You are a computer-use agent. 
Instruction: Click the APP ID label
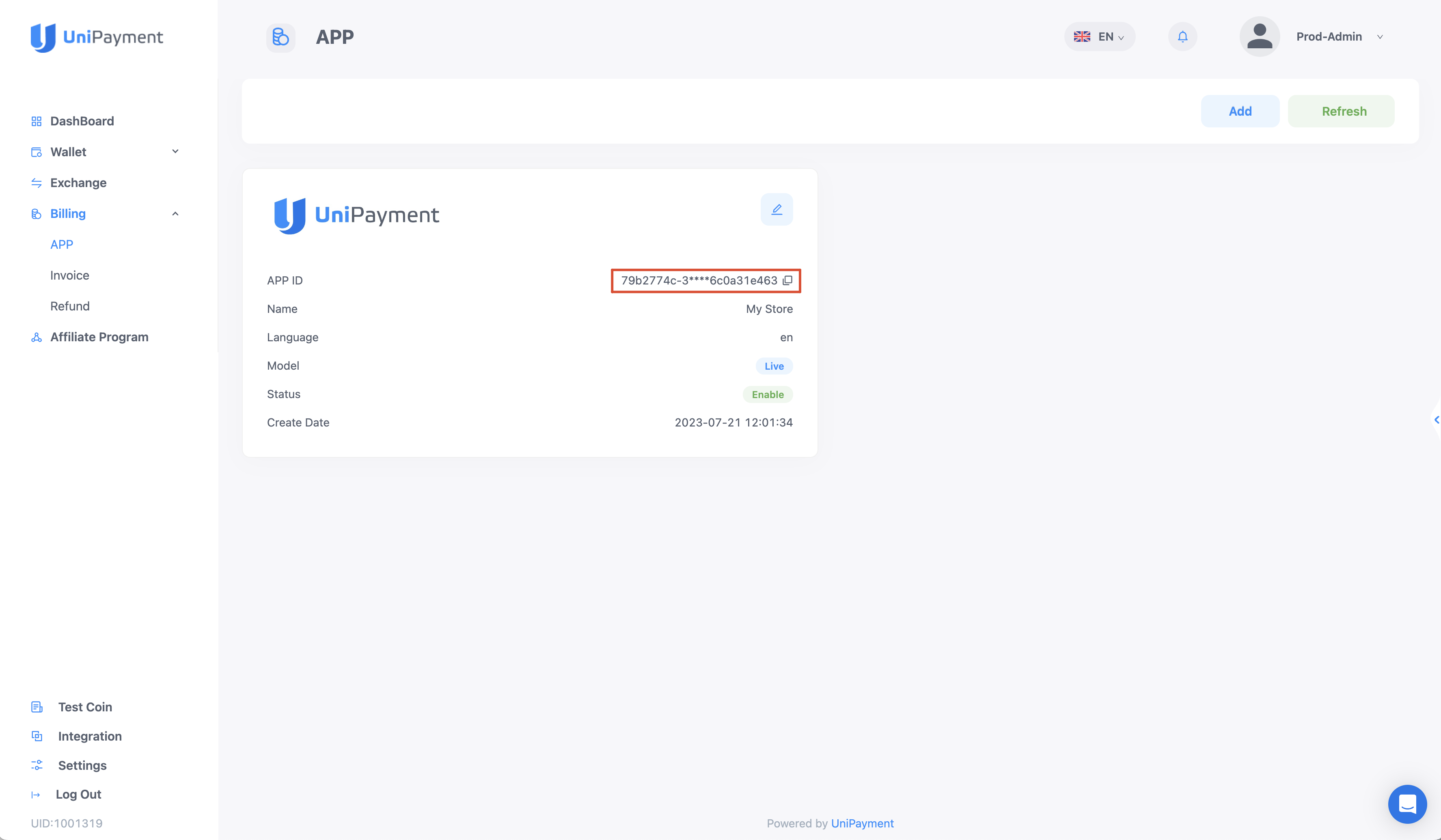tap(285, 281)
